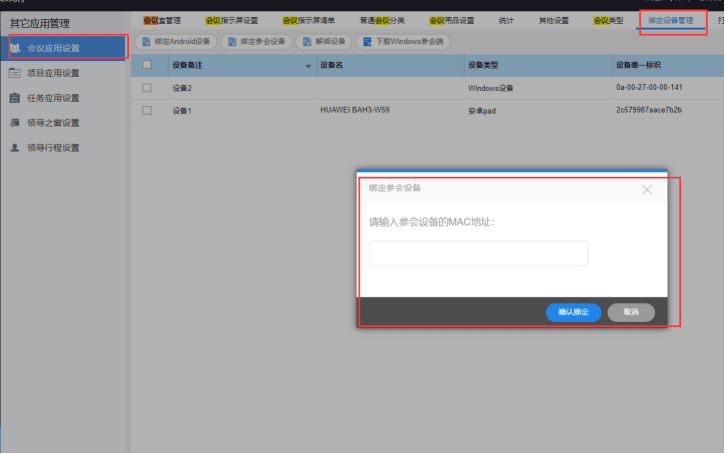This screenshot has height=454, width=725.
Task: Click identifier 2c579987aace7b2b
Action: pos(649,110)
